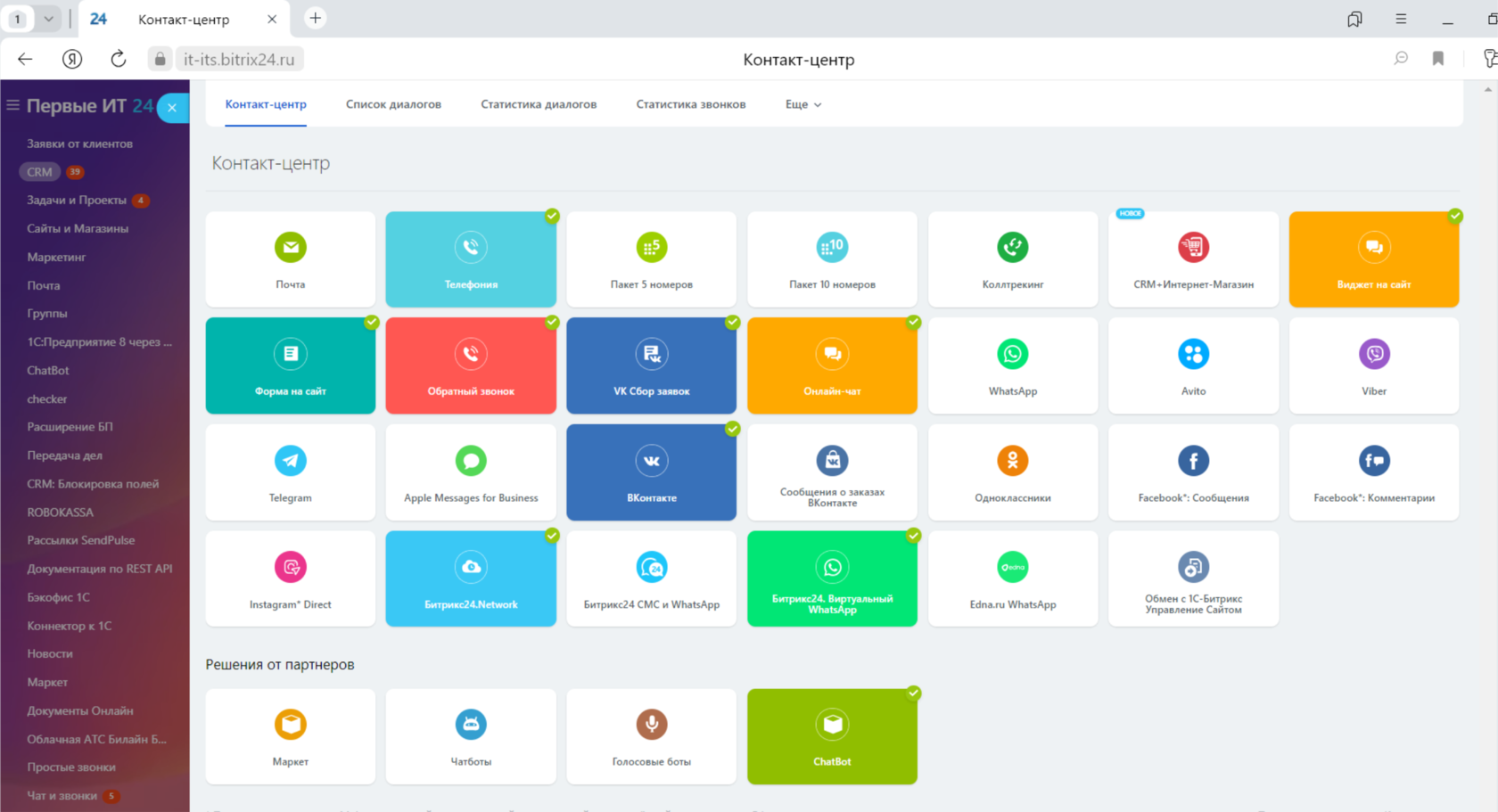
Task: Open the Онлайн-чат tile
Action: tap(832, 365)
